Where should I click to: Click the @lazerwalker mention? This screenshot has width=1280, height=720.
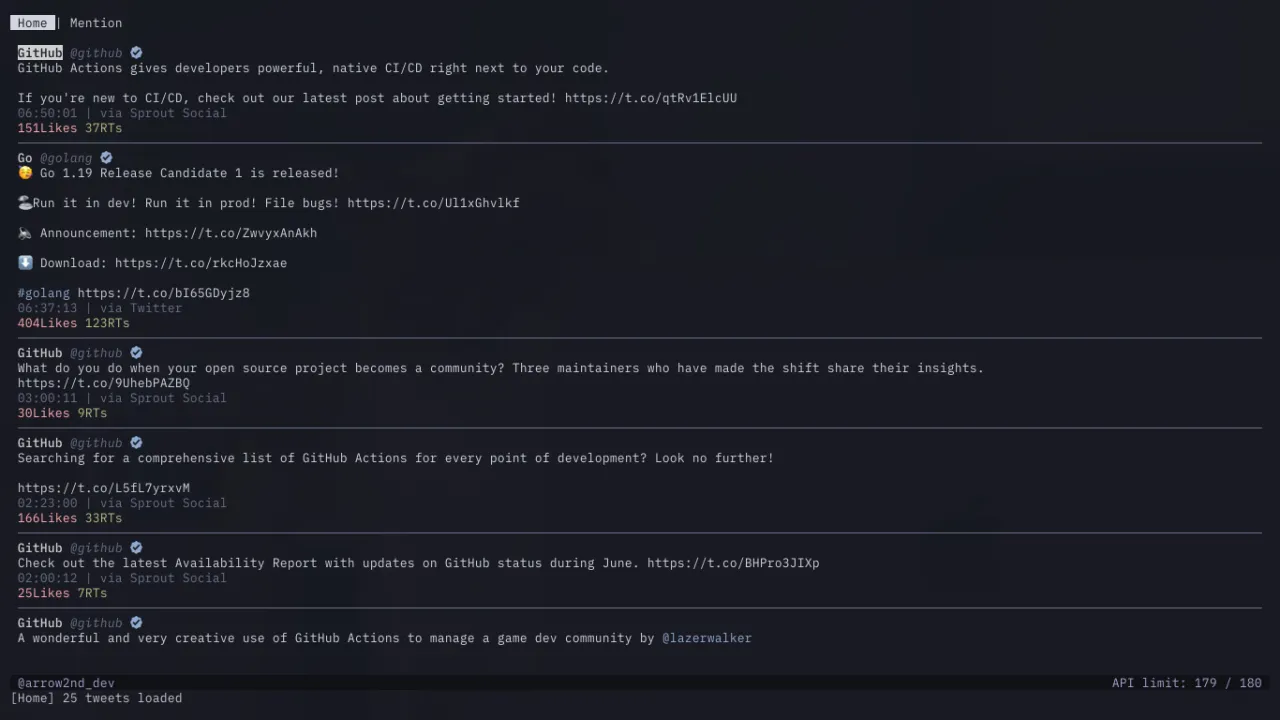pos(707,638)
